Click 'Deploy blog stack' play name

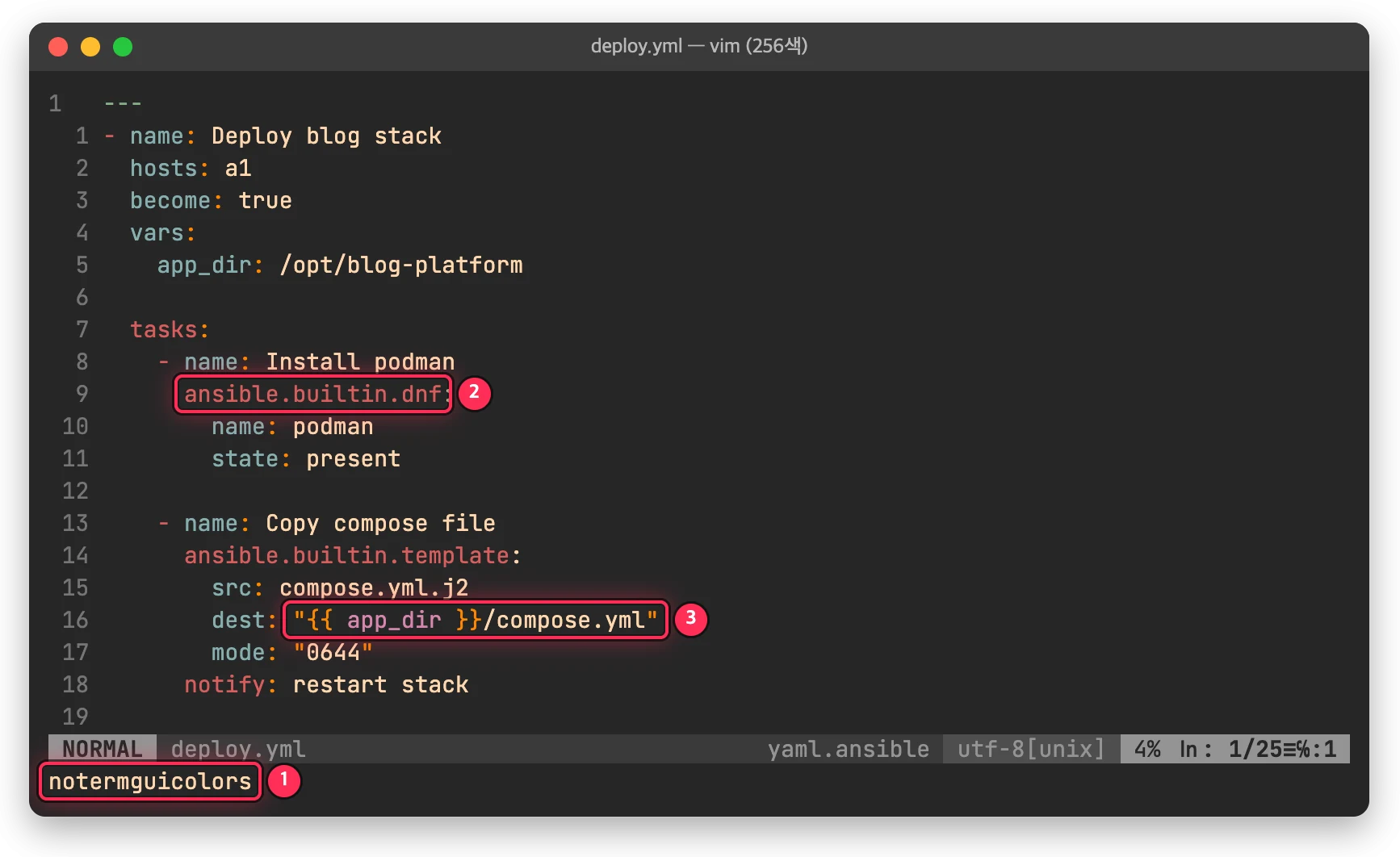click(326, 136)
